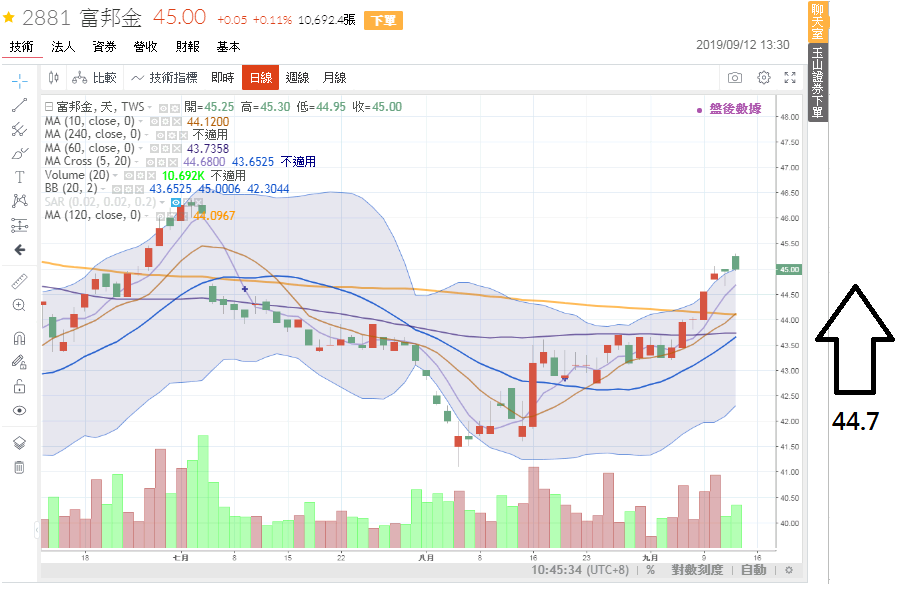Expand the Volume (20) dropdown arrow
The image size is (900, 595).
coord(115,176)
